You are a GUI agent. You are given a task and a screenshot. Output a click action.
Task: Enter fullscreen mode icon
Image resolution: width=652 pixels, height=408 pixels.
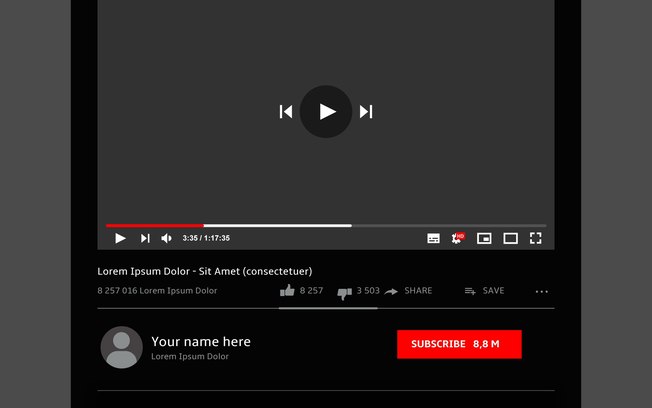coord(536,238)
